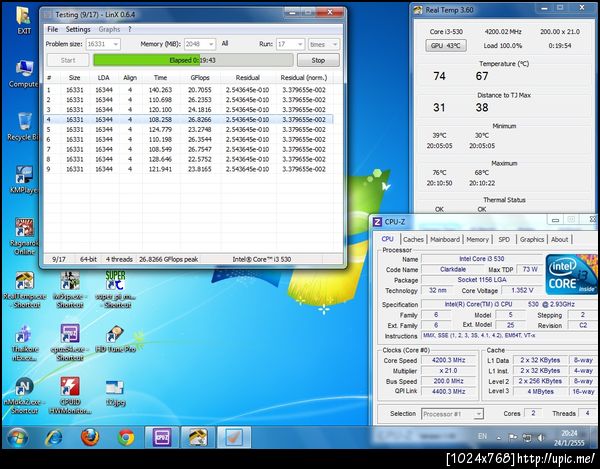Viewport: 600px width, 469px height.
Task: Switch to Mainboard tab in CPU-Z
Action: click(x=445, y=239)
